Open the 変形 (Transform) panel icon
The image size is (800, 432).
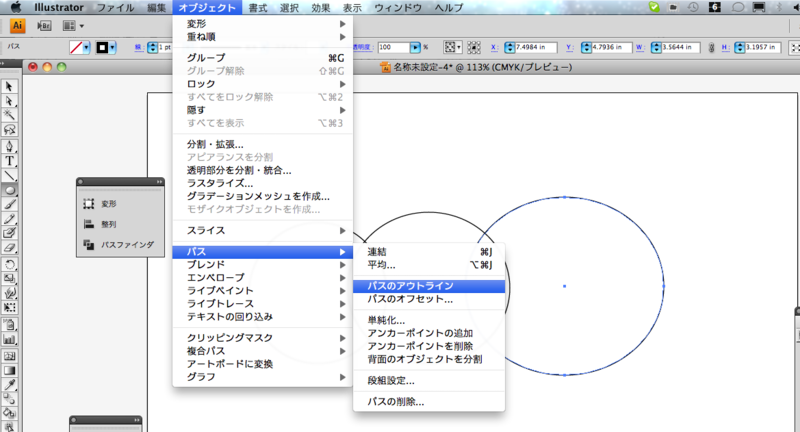89,204
